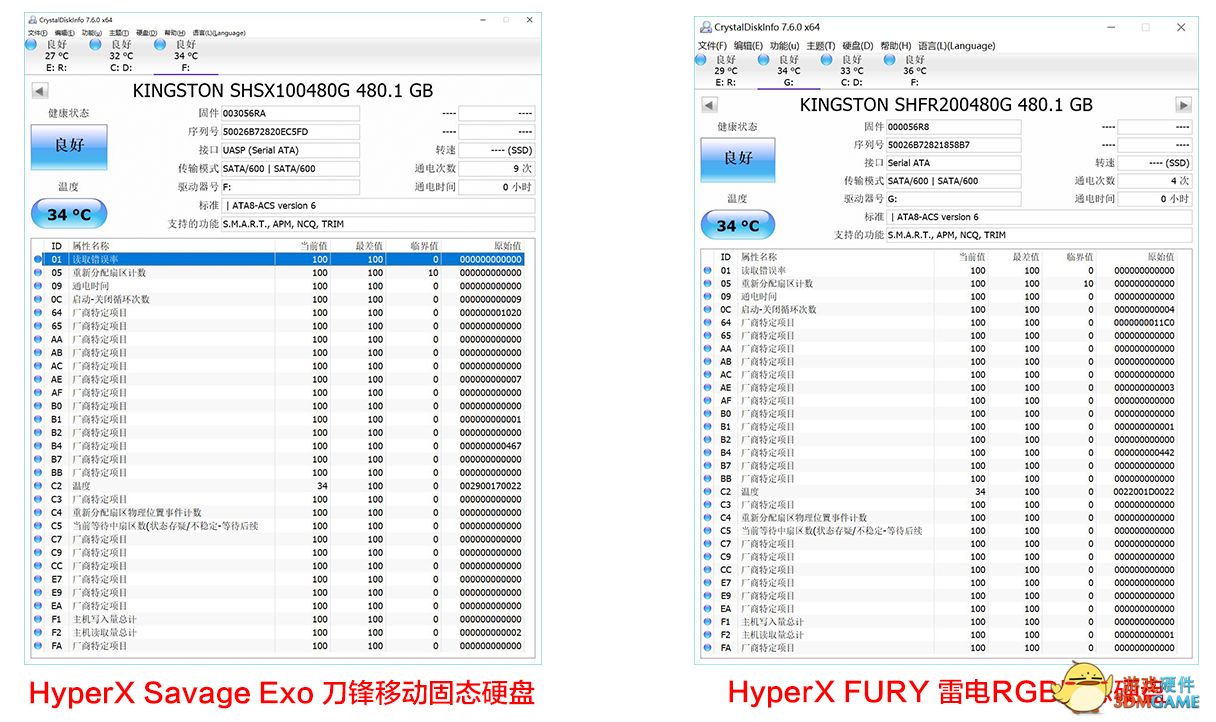Click the CrystalDiskInfo title icon of the SHSX100480G window
The image size is (1216, 722).
[x=33, y=20]
